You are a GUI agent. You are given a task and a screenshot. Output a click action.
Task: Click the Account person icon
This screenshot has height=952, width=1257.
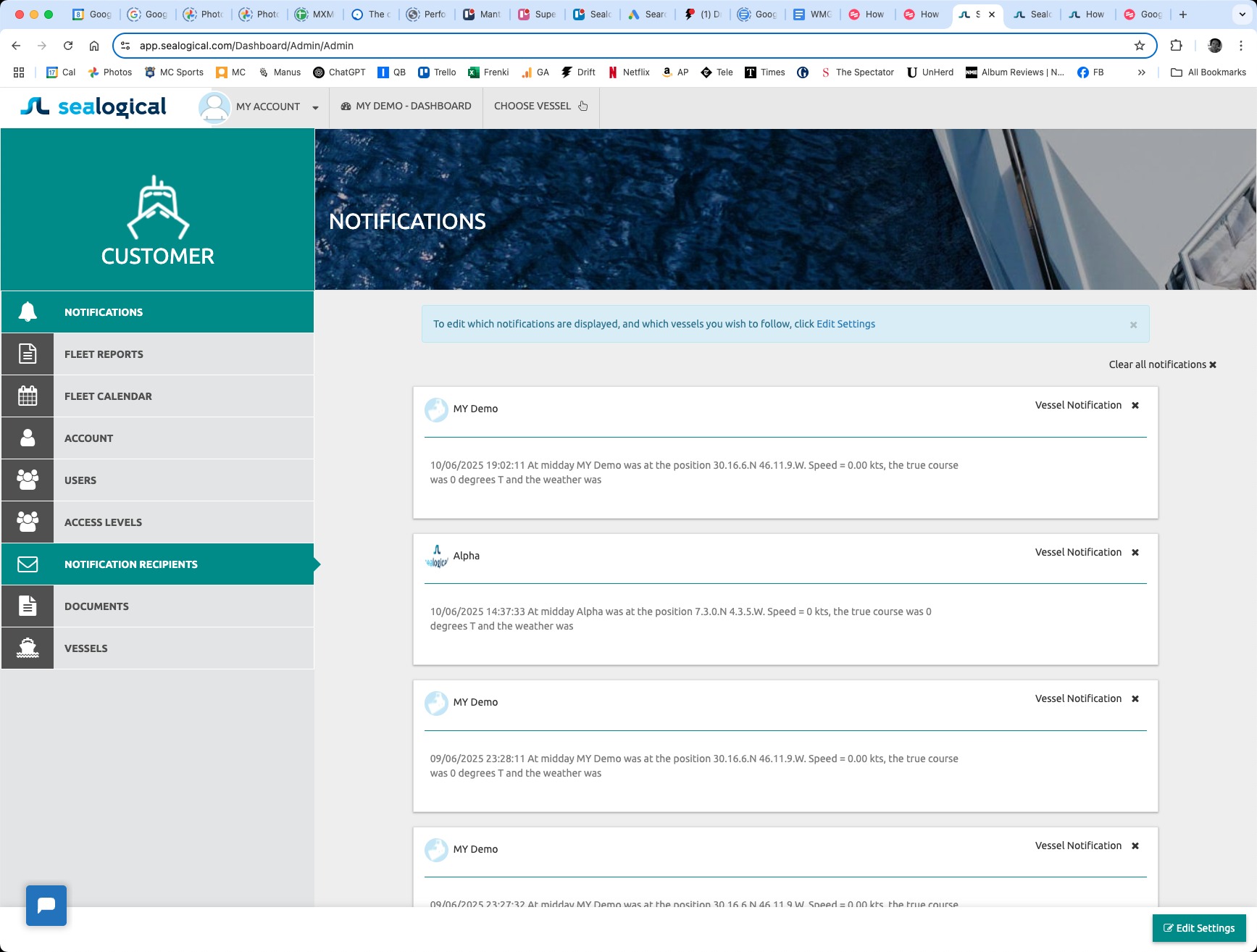28,438
